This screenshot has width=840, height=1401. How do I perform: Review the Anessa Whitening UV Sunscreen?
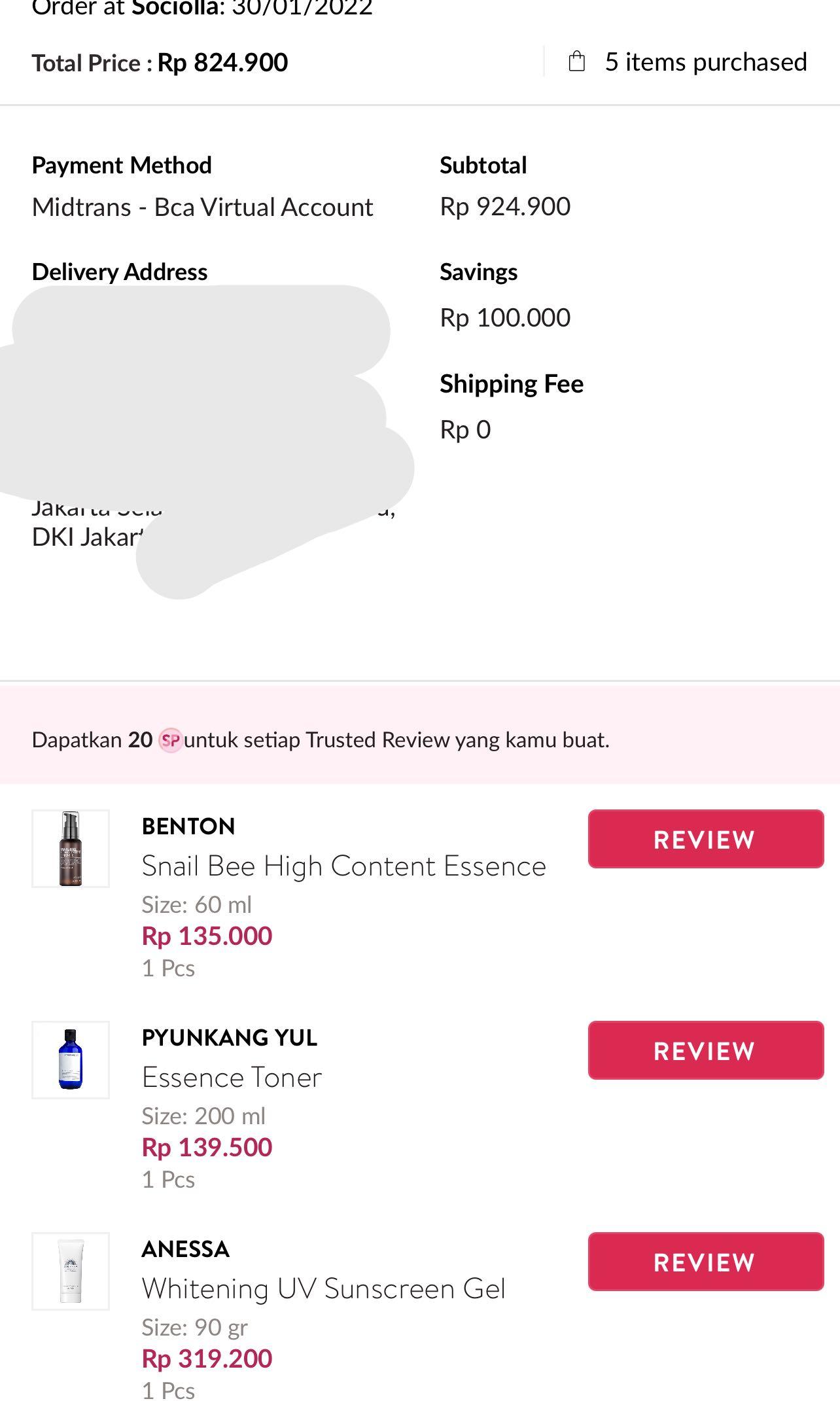click(705, 1262)
